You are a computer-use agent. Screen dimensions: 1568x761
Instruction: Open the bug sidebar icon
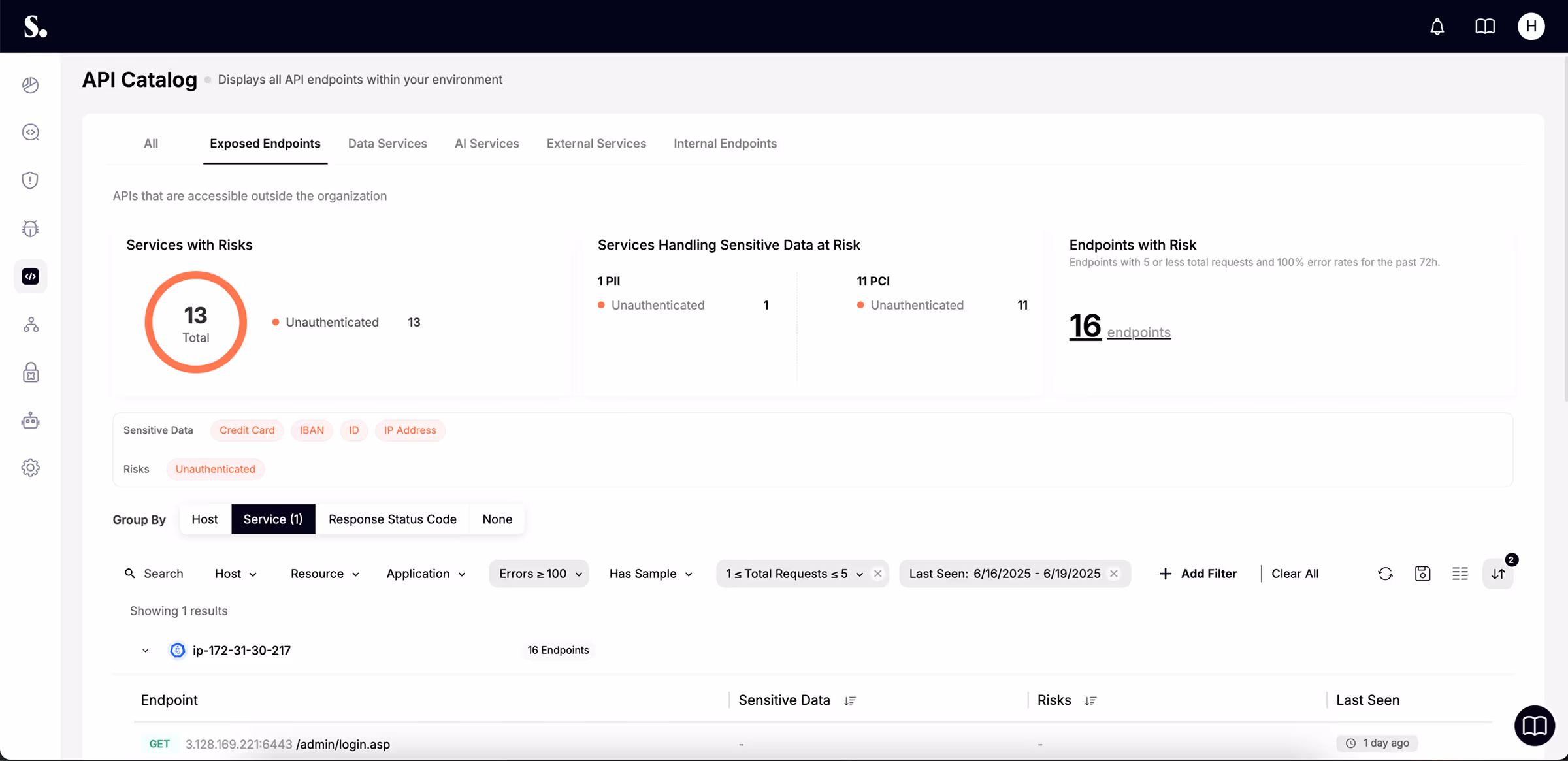click(30, 229)
